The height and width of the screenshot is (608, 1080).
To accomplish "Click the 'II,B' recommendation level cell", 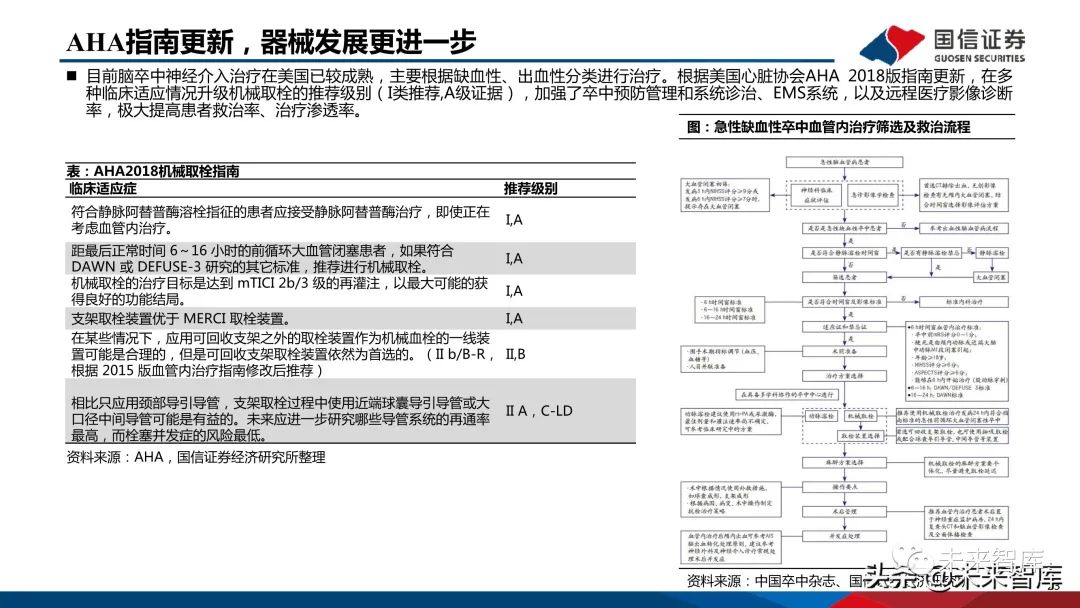I will pyautogui.click(x=515, y=354).
